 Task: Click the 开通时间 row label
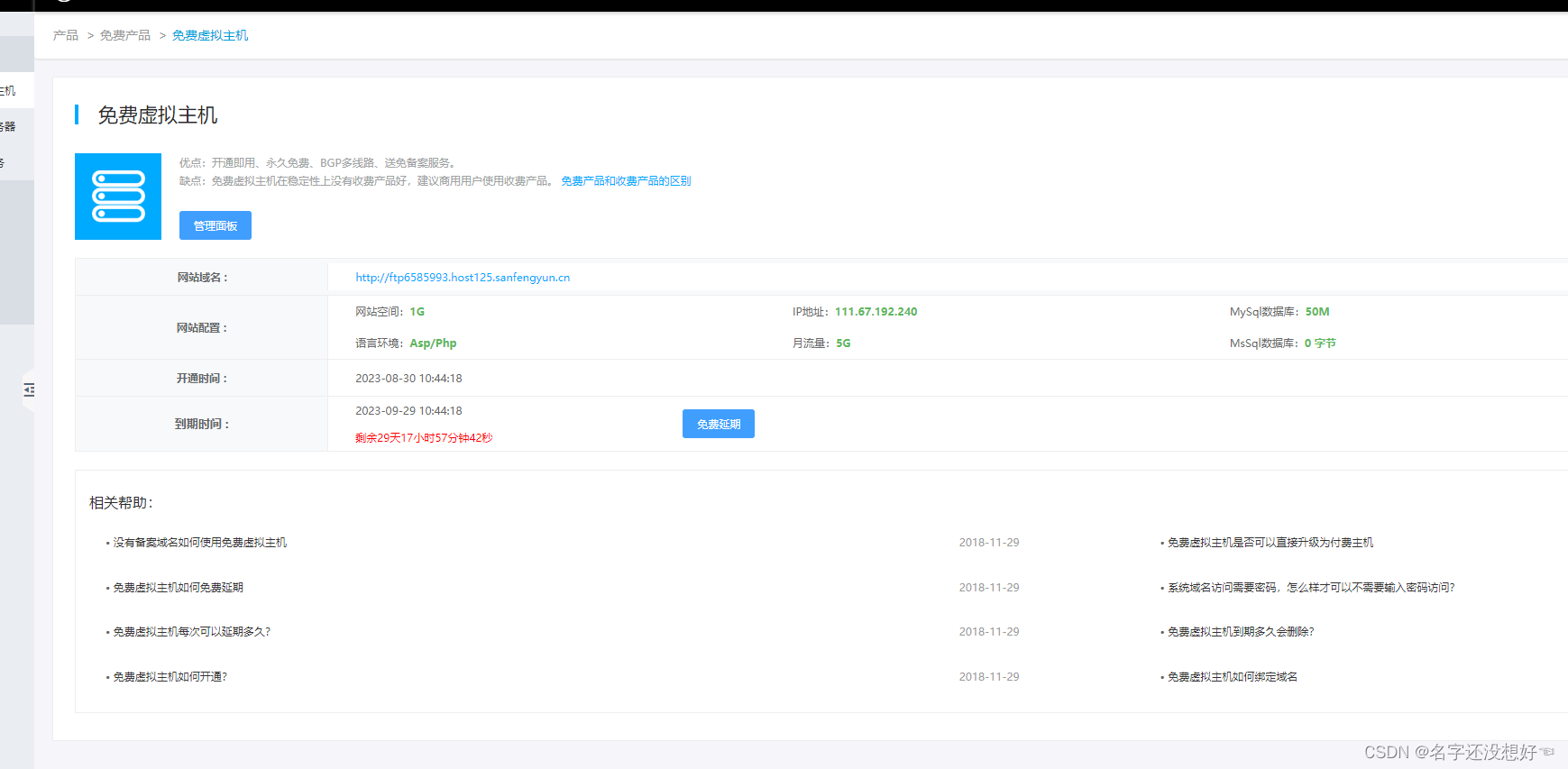click(202, 379)
